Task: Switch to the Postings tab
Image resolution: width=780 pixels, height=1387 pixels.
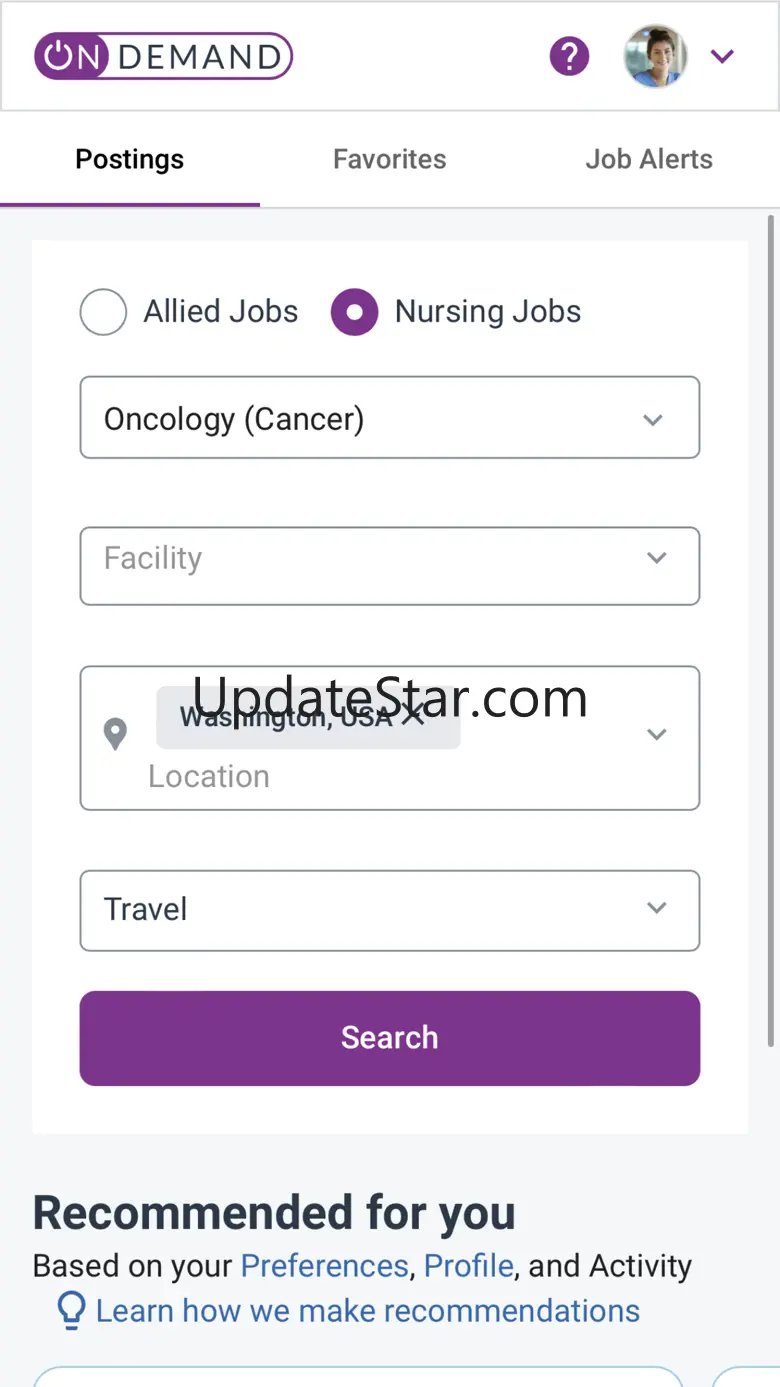Action: click(130, 160)
